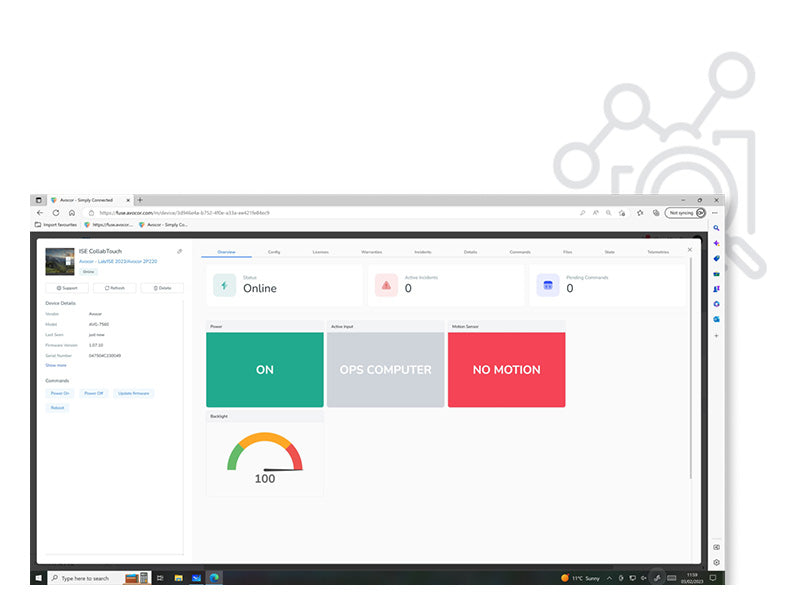800x600 pixels.
Task: Click the red NO MOTION tile
Action: pos(507,370)
